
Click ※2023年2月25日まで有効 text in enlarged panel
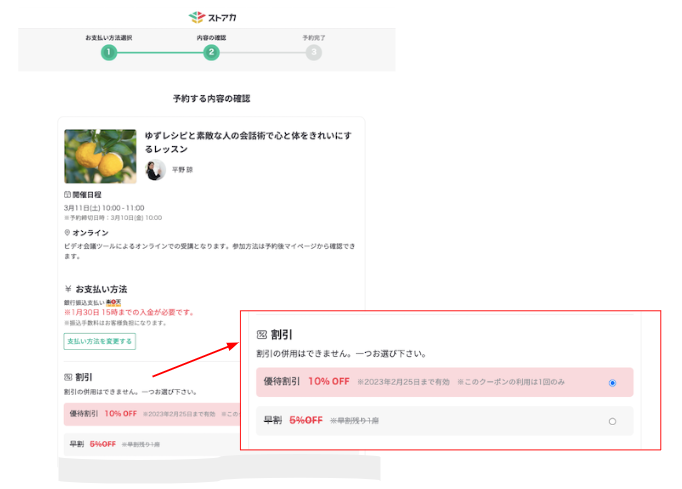pos(403,382)
